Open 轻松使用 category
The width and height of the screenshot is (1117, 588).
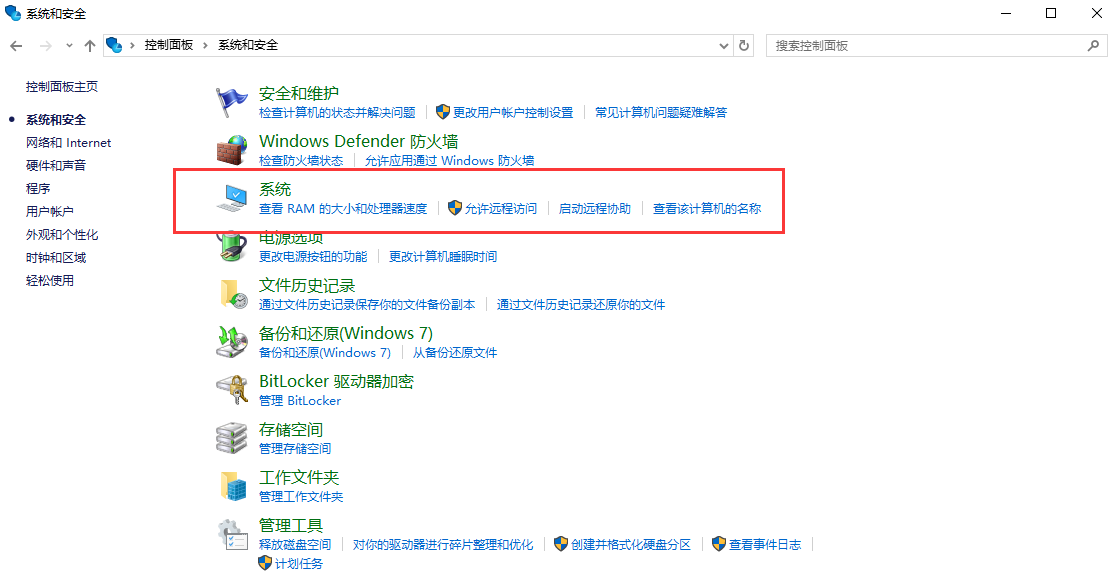click(x=50, y=280)
